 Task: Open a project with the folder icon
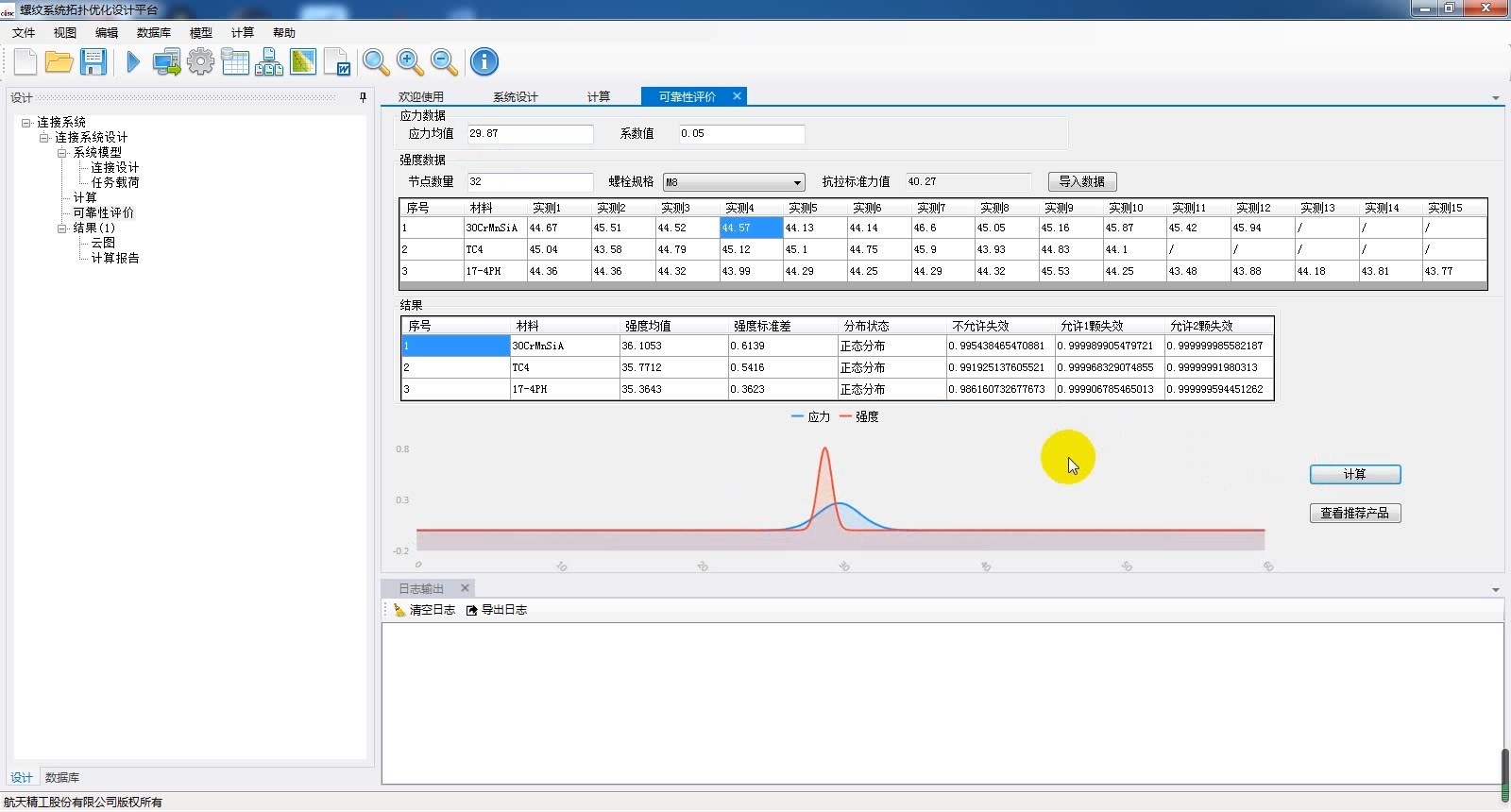pos(59,62)
